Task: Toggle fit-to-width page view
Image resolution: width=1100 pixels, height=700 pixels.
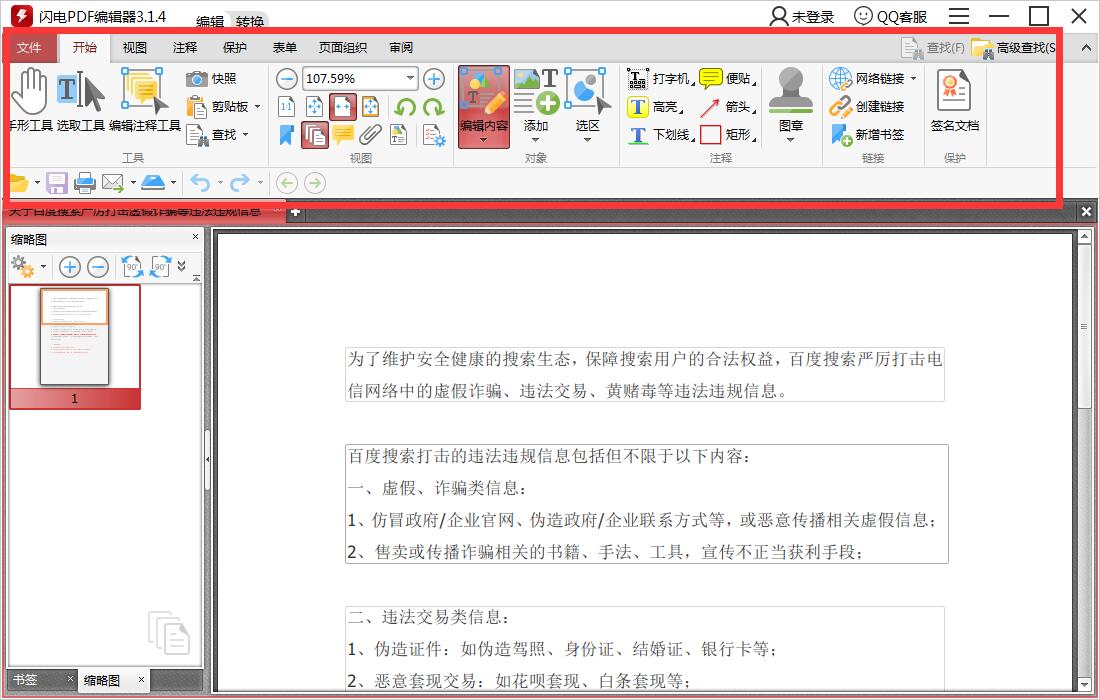Action: (x=343, y=107)
